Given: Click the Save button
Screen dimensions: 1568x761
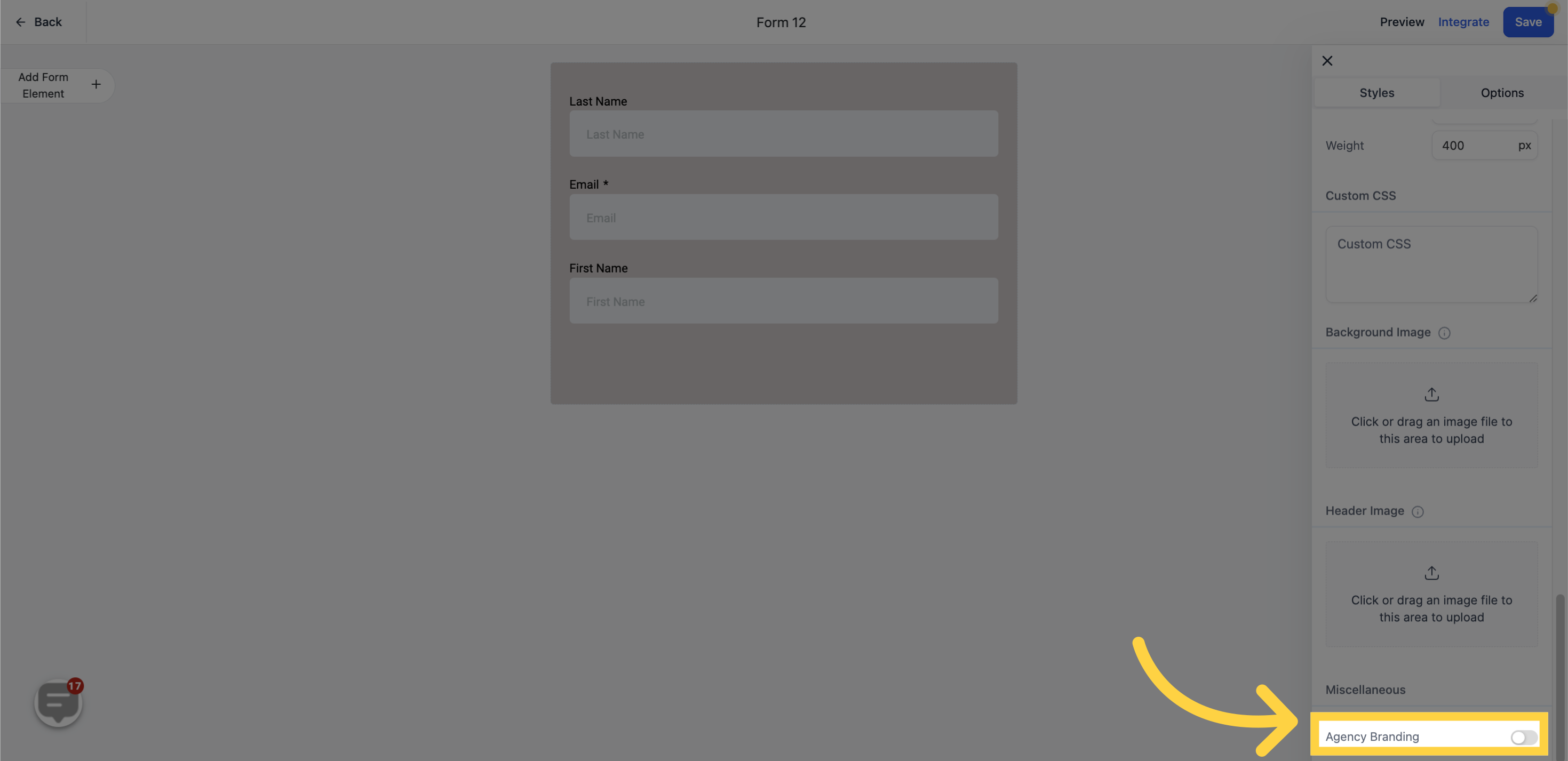Looking at the screenshot, I should [x=1528, y=22].
